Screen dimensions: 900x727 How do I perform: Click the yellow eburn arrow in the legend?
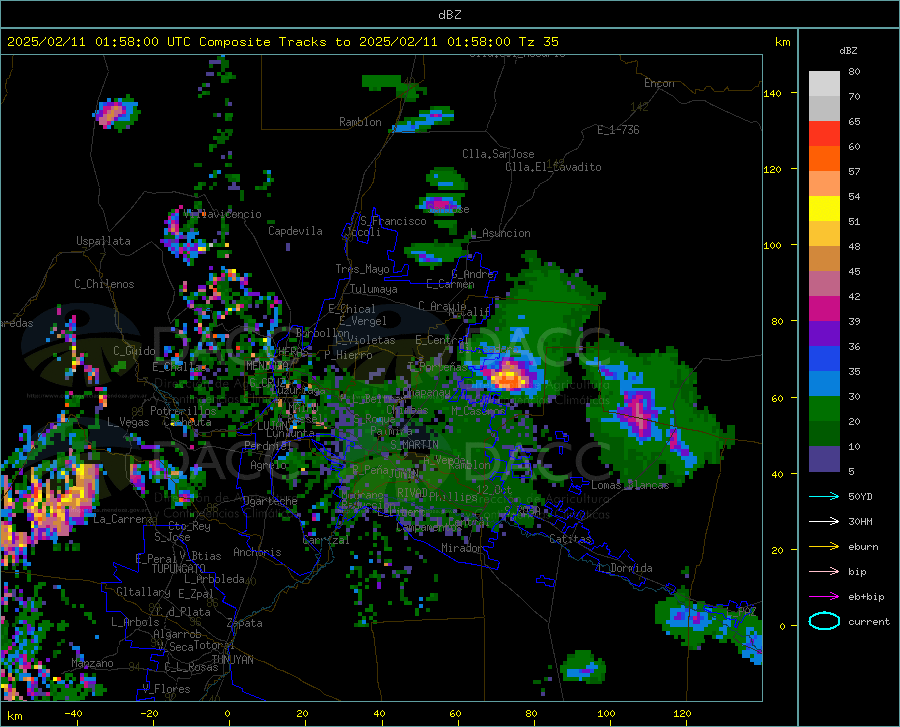[x=824, y=547]
